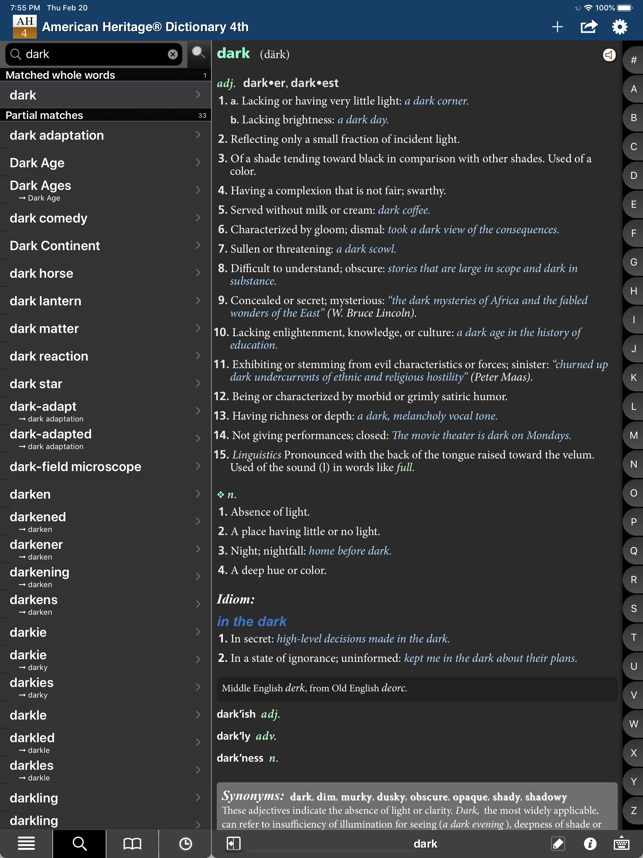Collapse the sidebar using the panel icon
643x858 pixels.
pos(233,843)
